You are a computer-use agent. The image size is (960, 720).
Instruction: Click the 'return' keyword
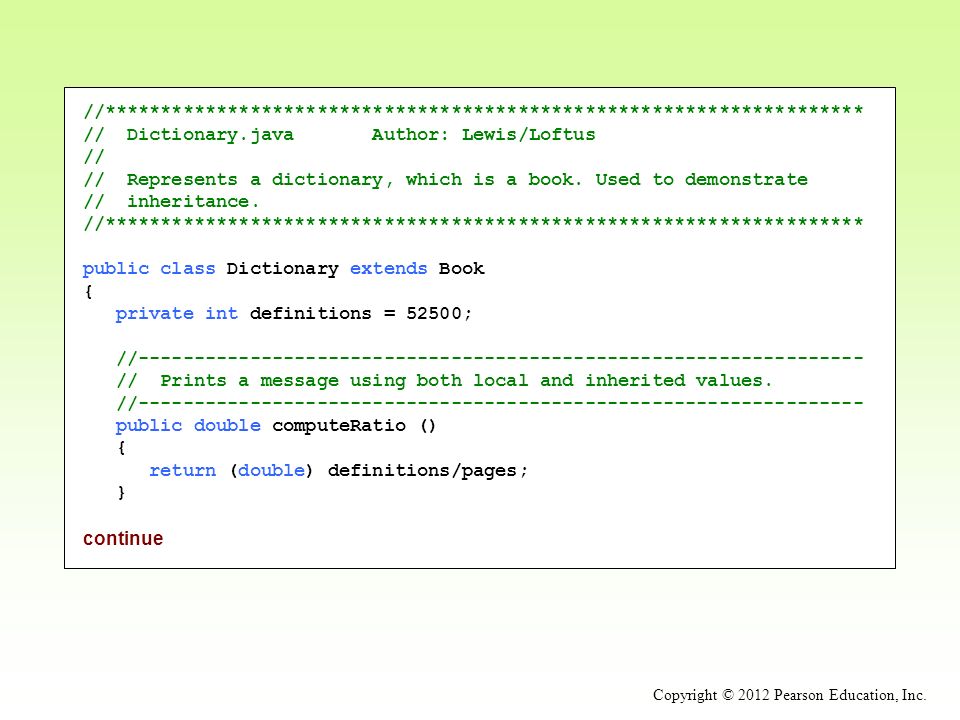pos(182,470)
